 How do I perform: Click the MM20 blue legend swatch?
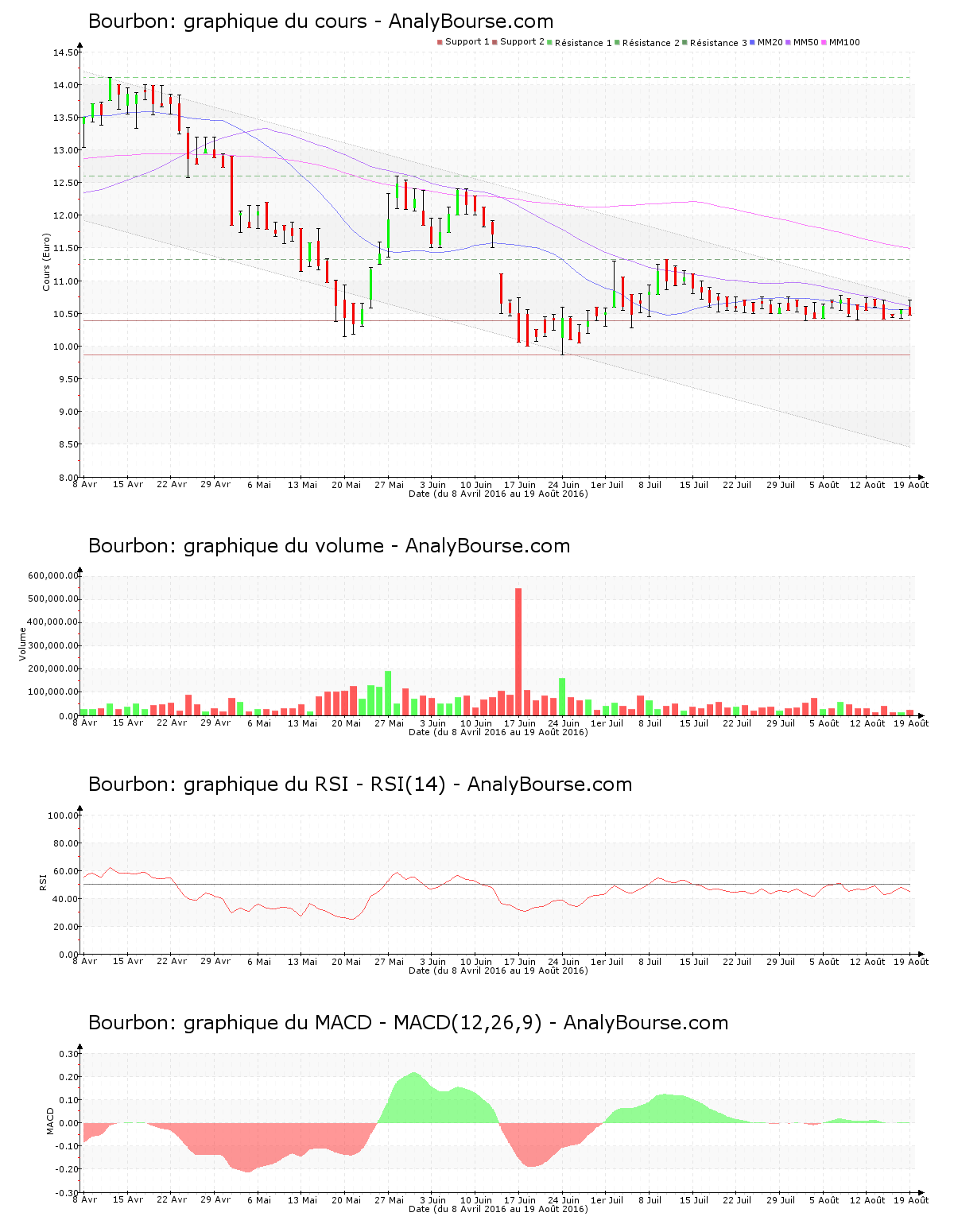tap(752, 42)
